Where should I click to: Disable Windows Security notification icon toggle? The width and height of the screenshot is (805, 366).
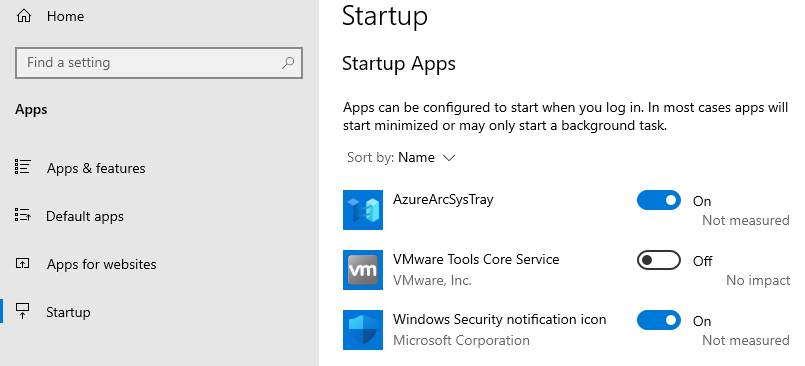click(x=659, y=320)
